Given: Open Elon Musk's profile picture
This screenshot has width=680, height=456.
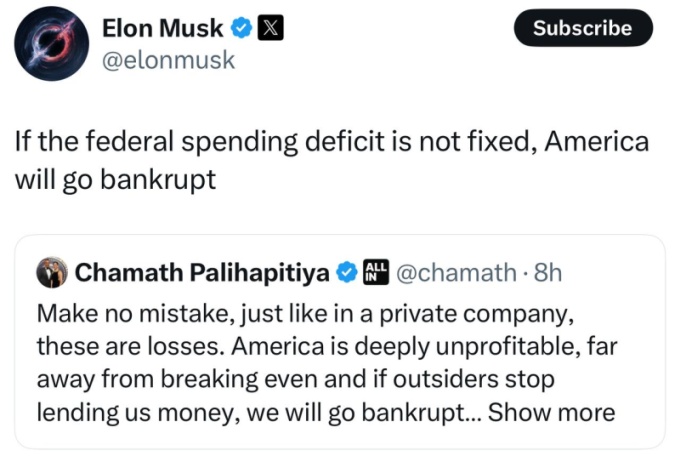Looking at the screenshot, I should [x=51, y=42].
